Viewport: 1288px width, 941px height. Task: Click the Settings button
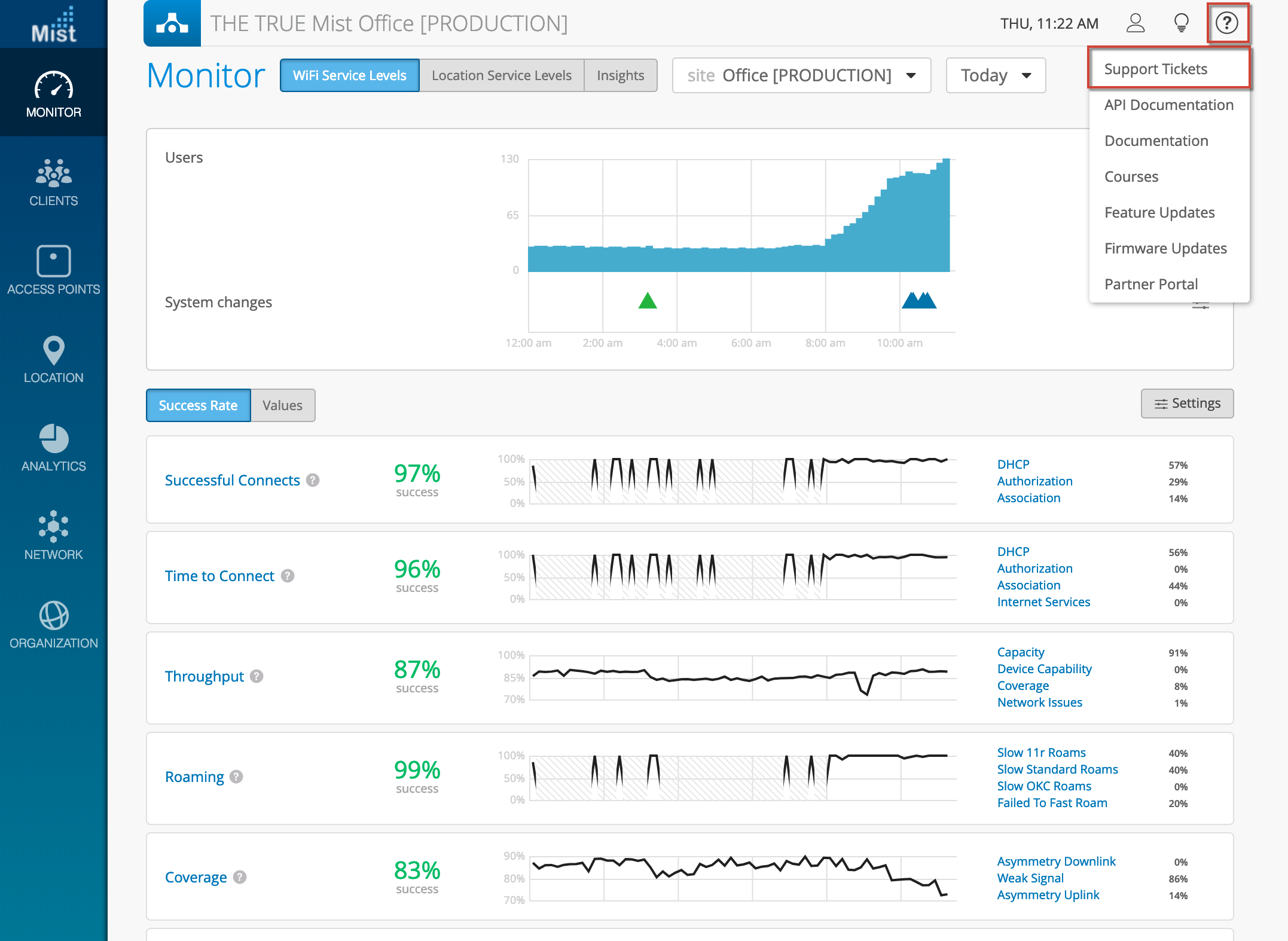1187,404
